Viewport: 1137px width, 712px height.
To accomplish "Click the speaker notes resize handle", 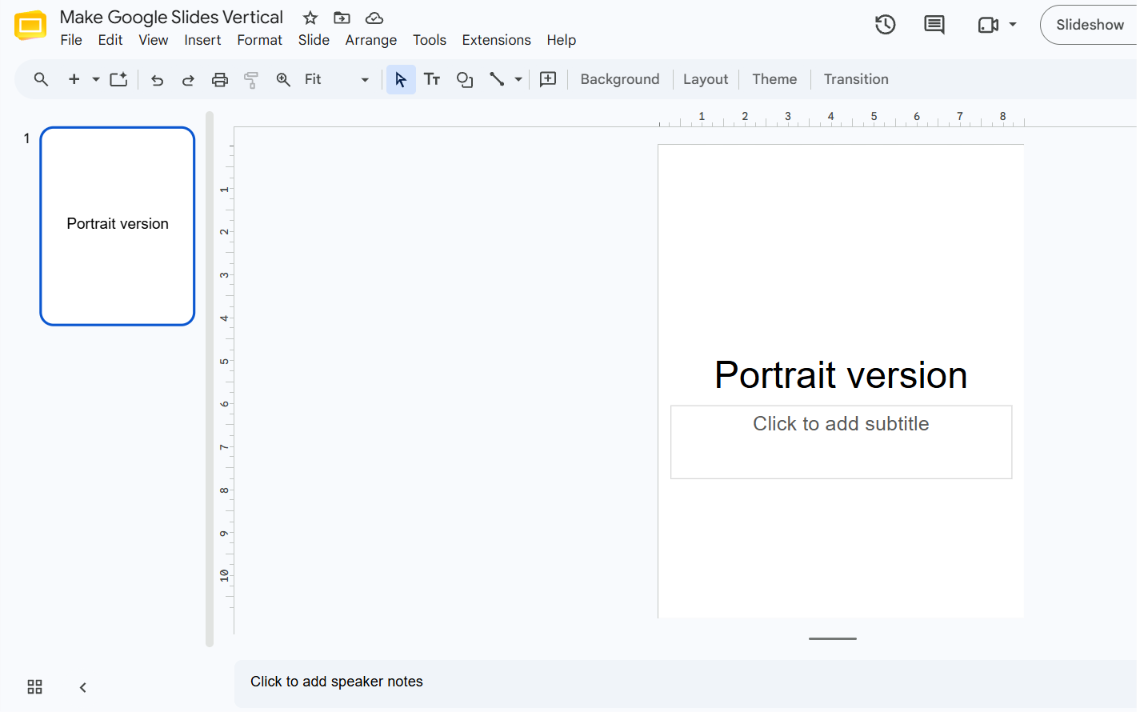I will pyautogui.click(x=832, y=639).
